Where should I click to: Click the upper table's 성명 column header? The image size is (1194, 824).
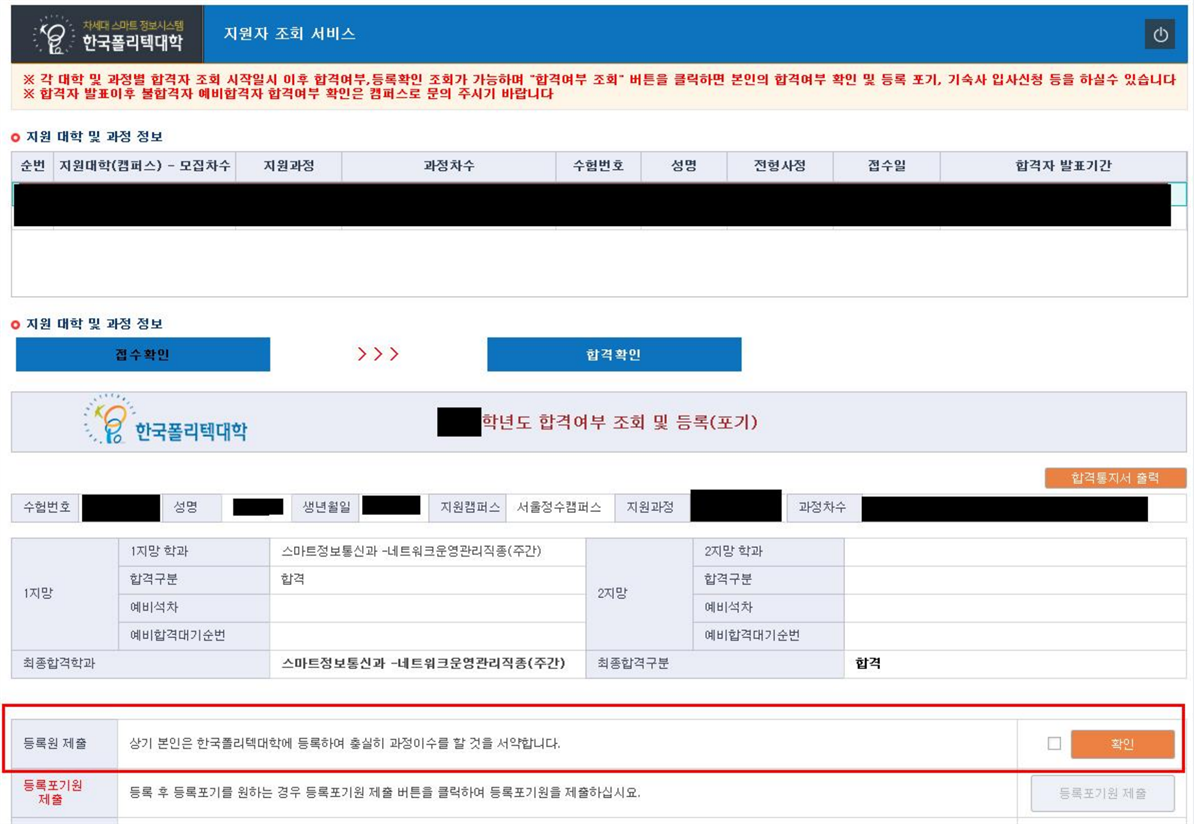(x=684, y=166)
